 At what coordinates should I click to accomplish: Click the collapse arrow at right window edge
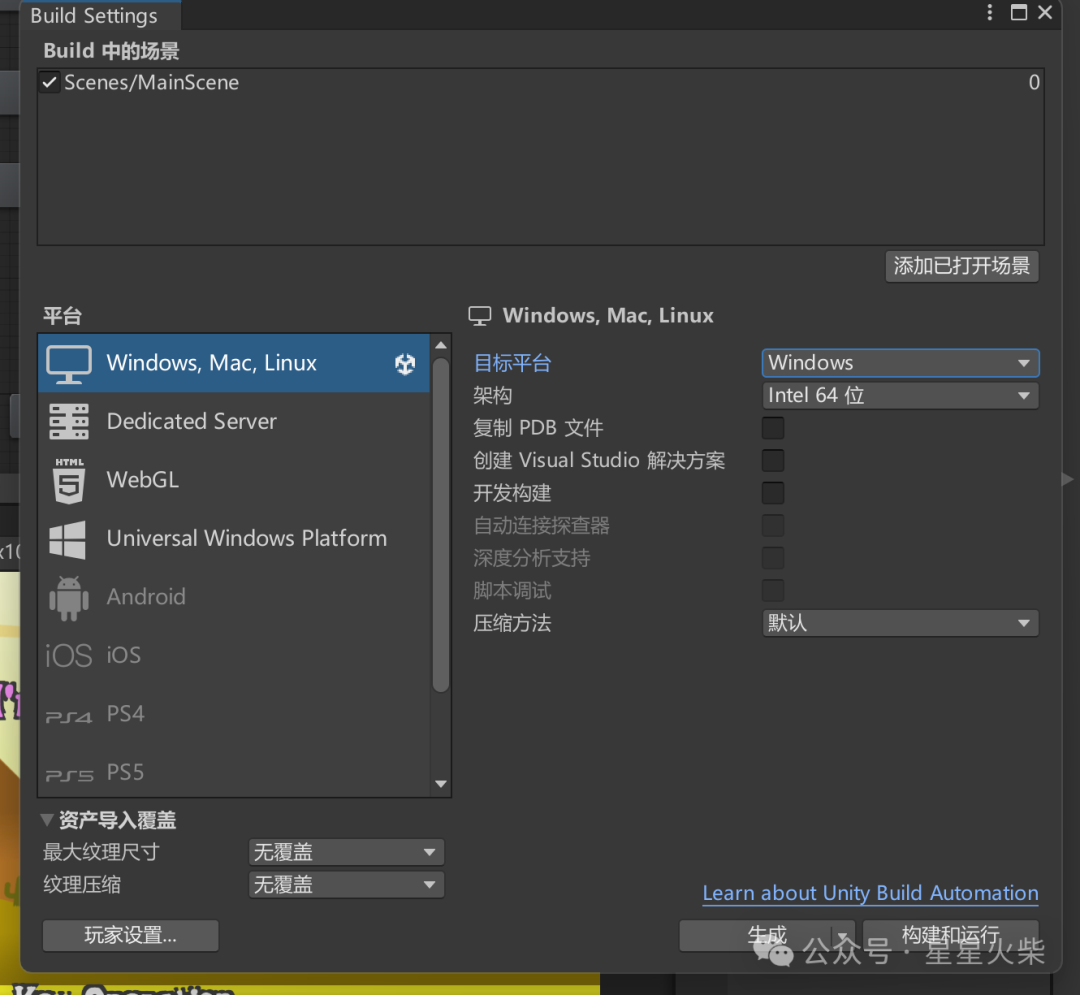1067,479
